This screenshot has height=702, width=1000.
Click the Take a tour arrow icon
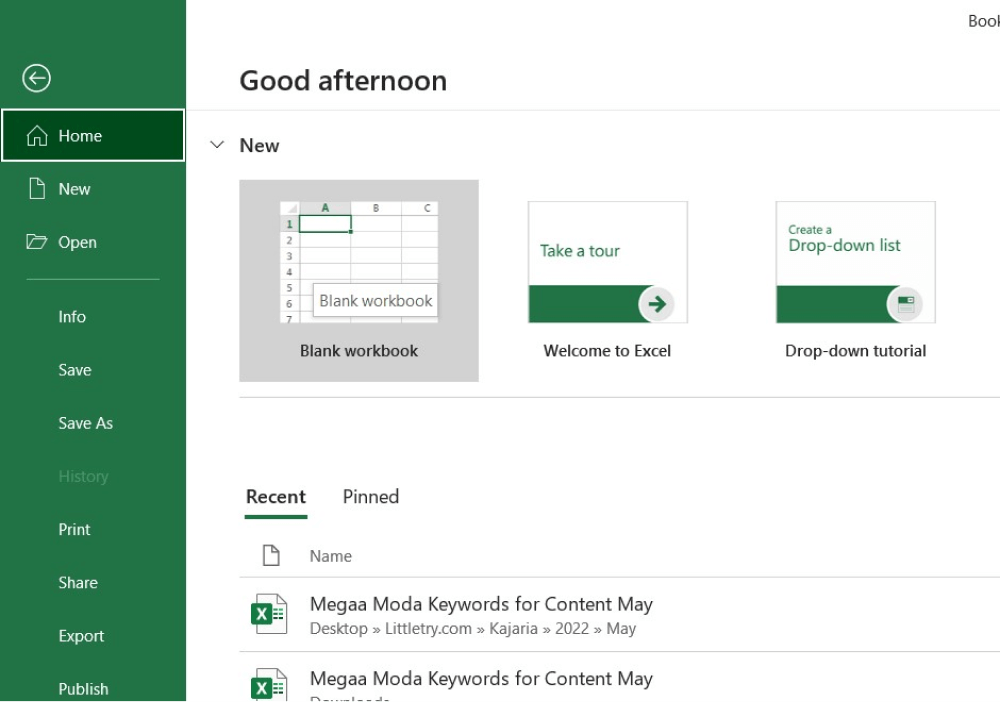656,303
